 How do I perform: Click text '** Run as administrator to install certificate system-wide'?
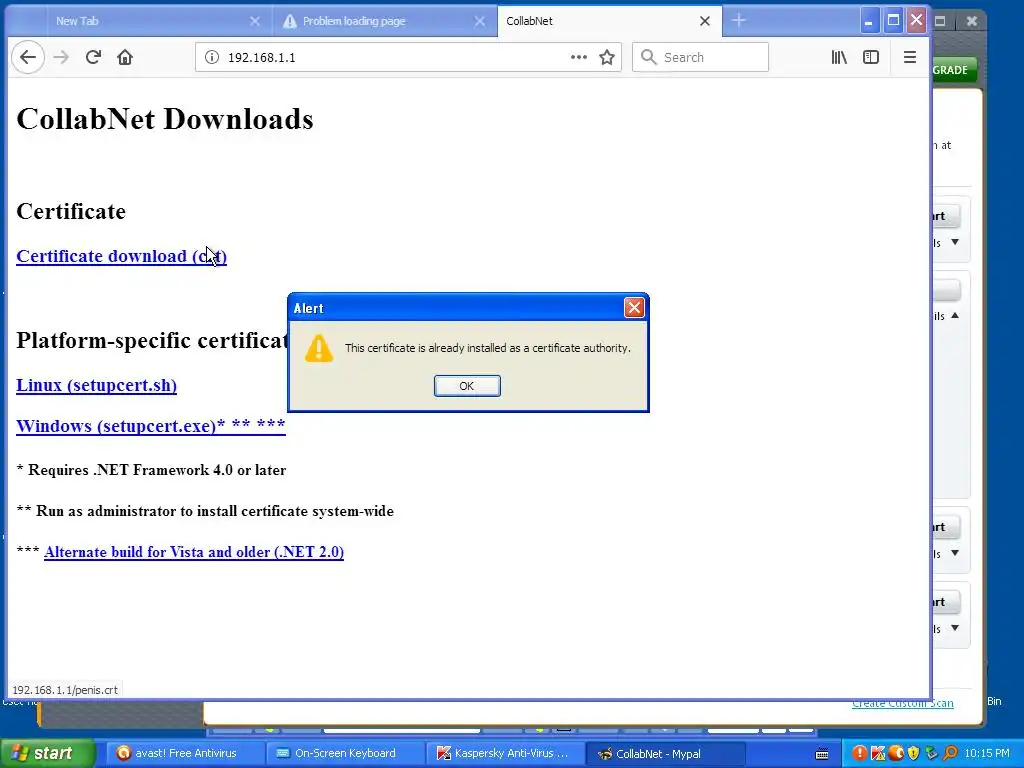point(205,511)
